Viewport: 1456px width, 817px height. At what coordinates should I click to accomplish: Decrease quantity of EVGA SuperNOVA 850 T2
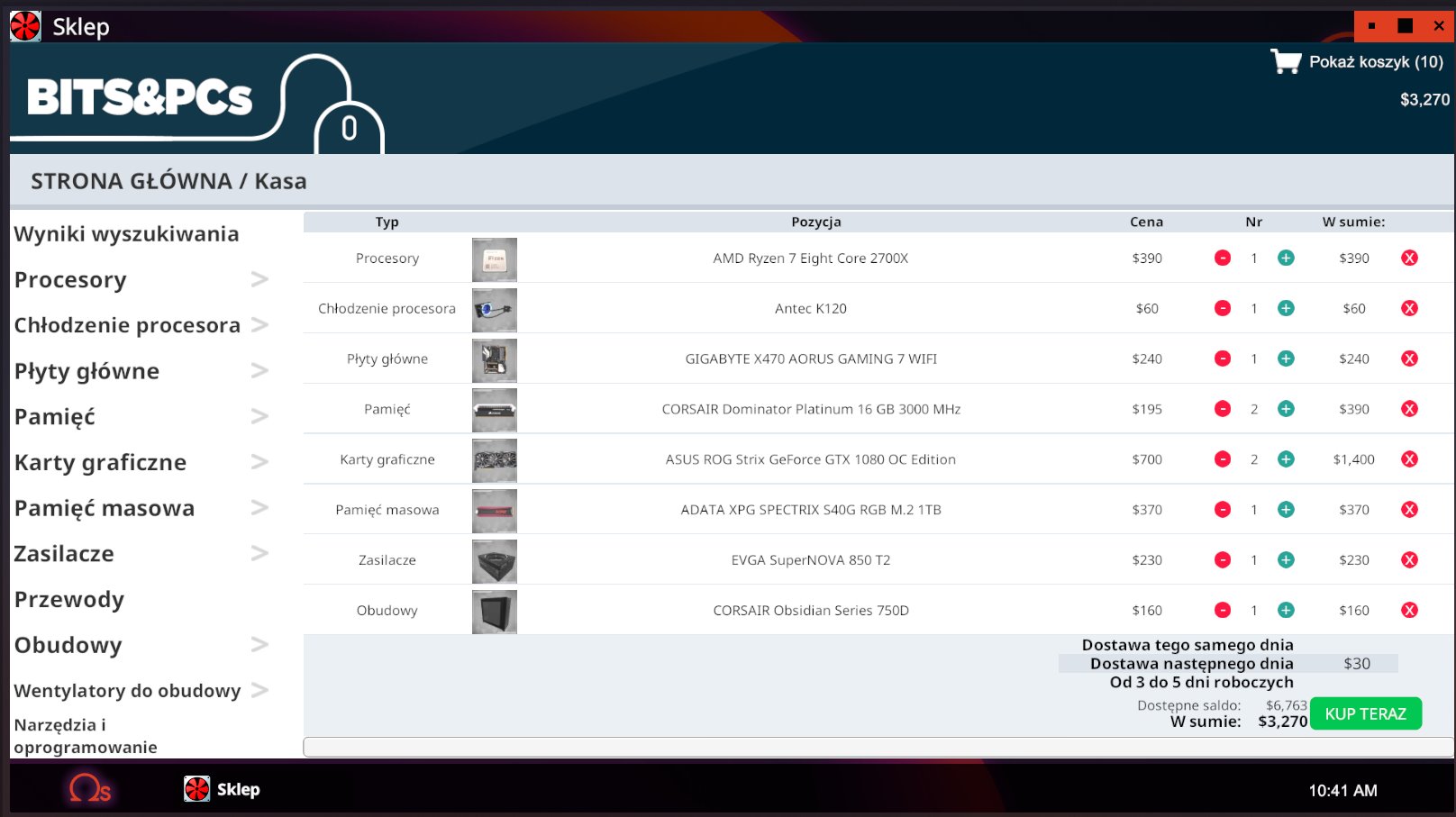point(1223,561)
